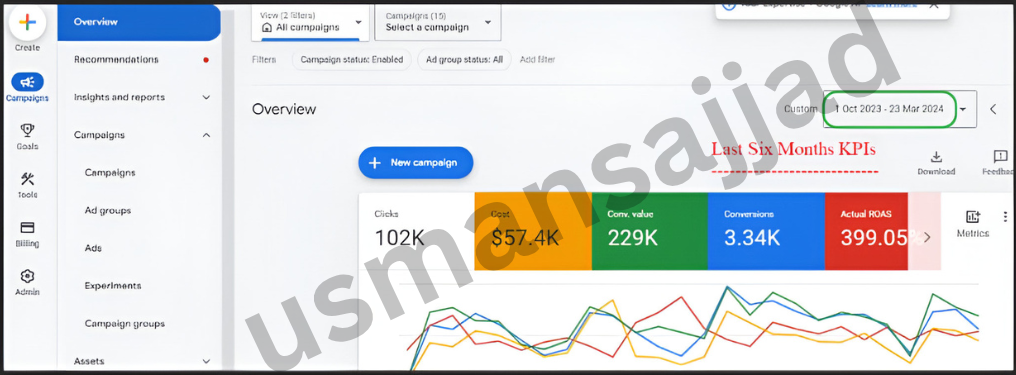Open the Goals trophy icon
1016x375 pixels.
point(27,131)
